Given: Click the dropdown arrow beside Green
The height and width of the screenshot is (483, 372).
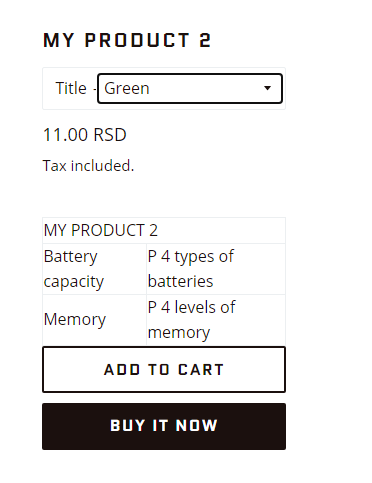Looking at the screenshot, I should [267, 88].
